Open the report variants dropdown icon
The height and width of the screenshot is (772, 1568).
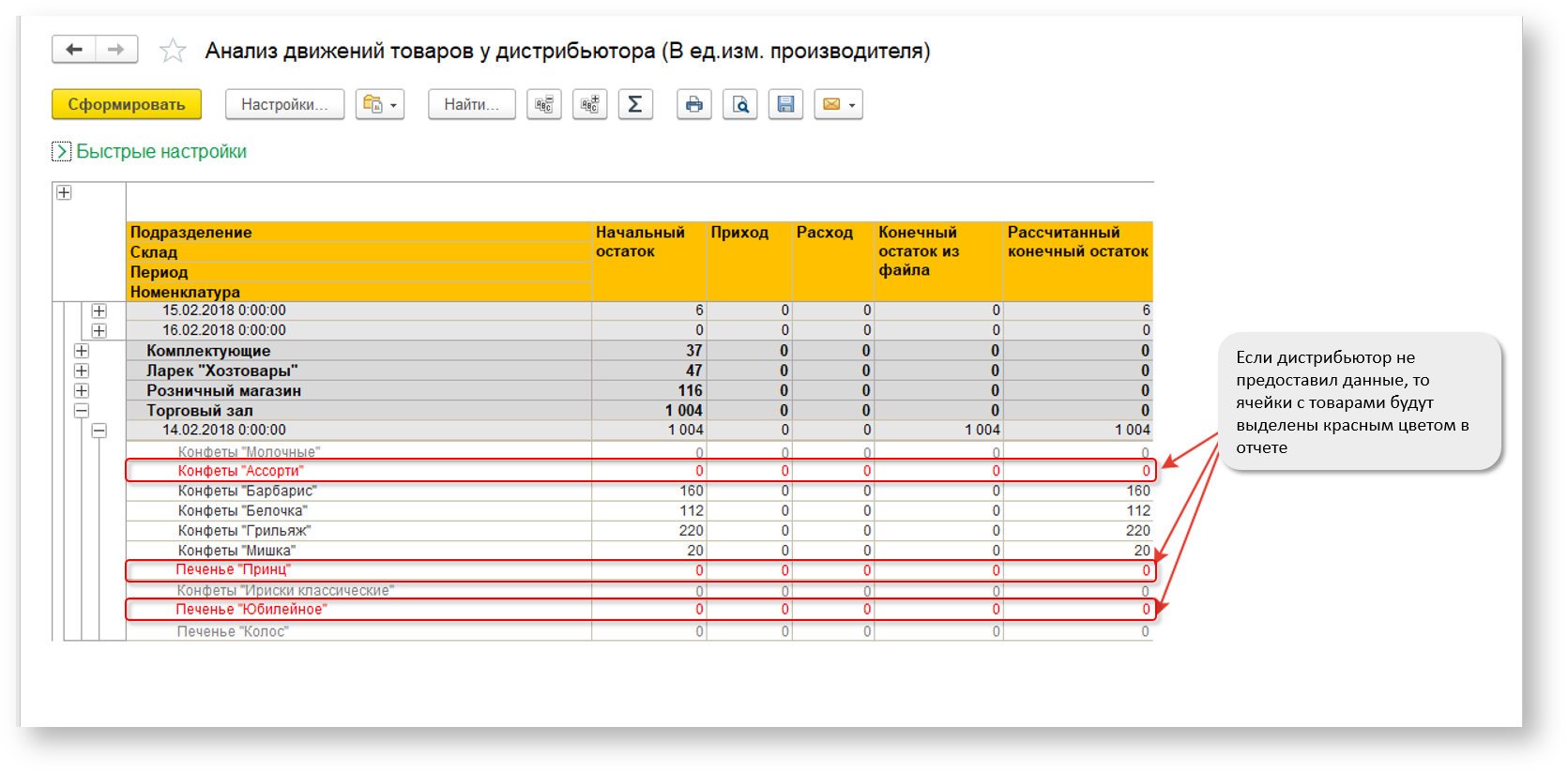(380, 104)
